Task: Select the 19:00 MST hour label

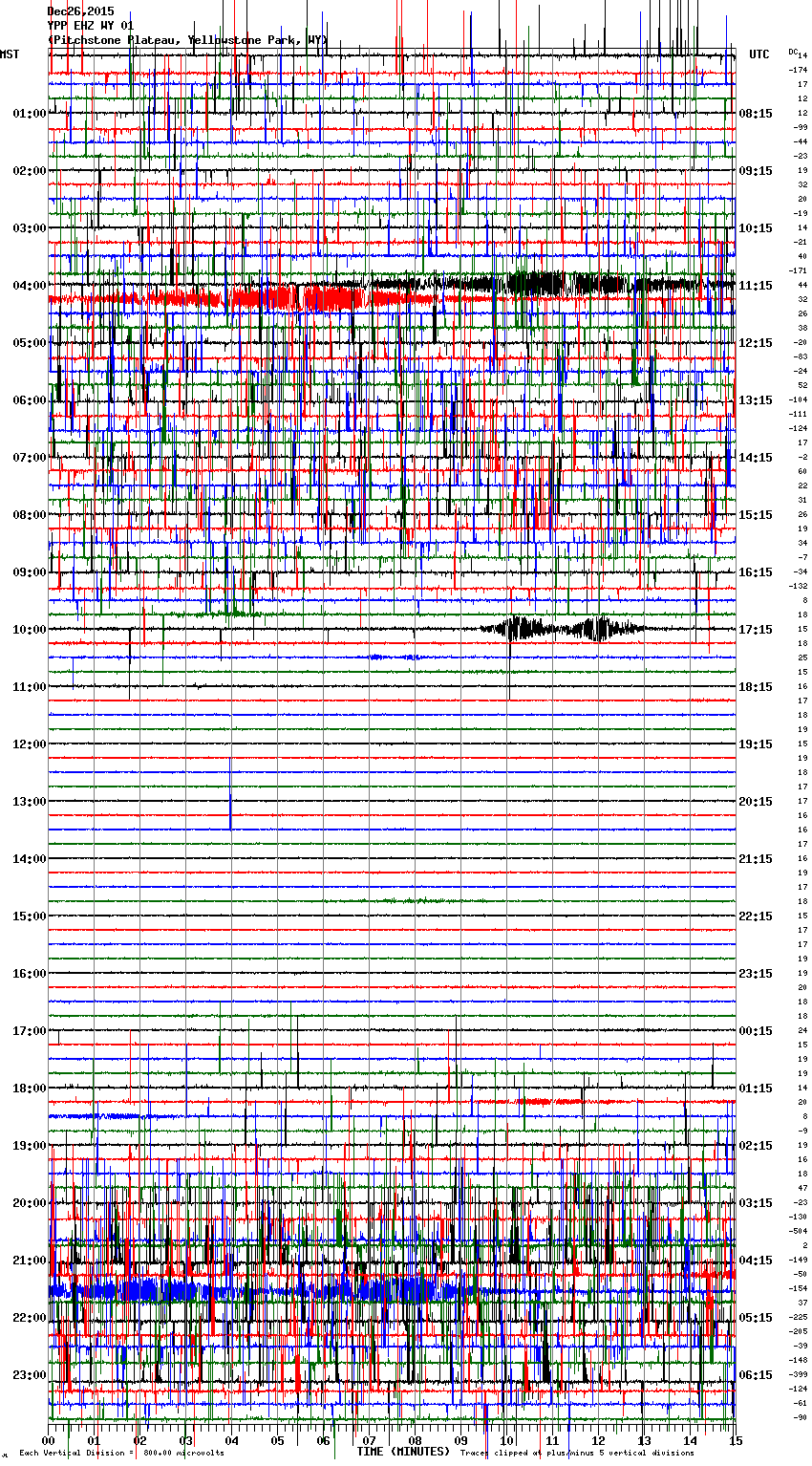Action: [x=30, y=1146]
